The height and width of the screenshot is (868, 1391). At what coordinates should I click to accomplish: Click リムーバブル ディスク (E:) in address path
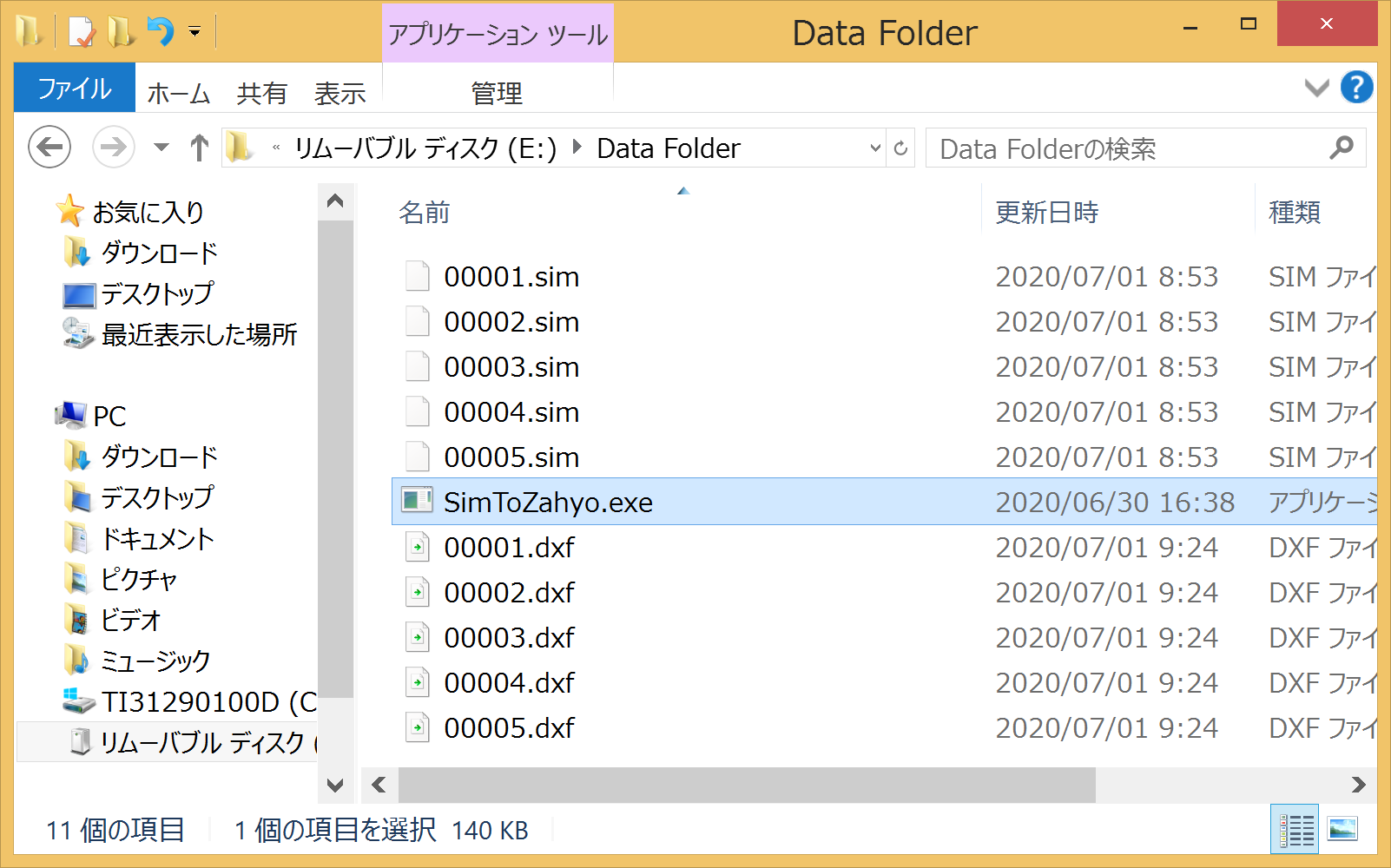(x=425, y=148)
